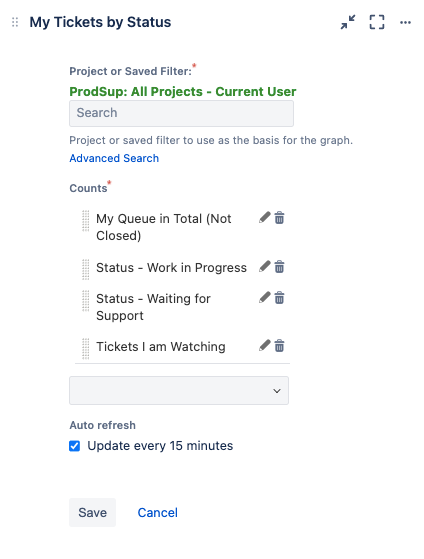Open the gadget more actions ellipsis menu
The height and width of the screenshot is (559, 424).
coord(405,22)
